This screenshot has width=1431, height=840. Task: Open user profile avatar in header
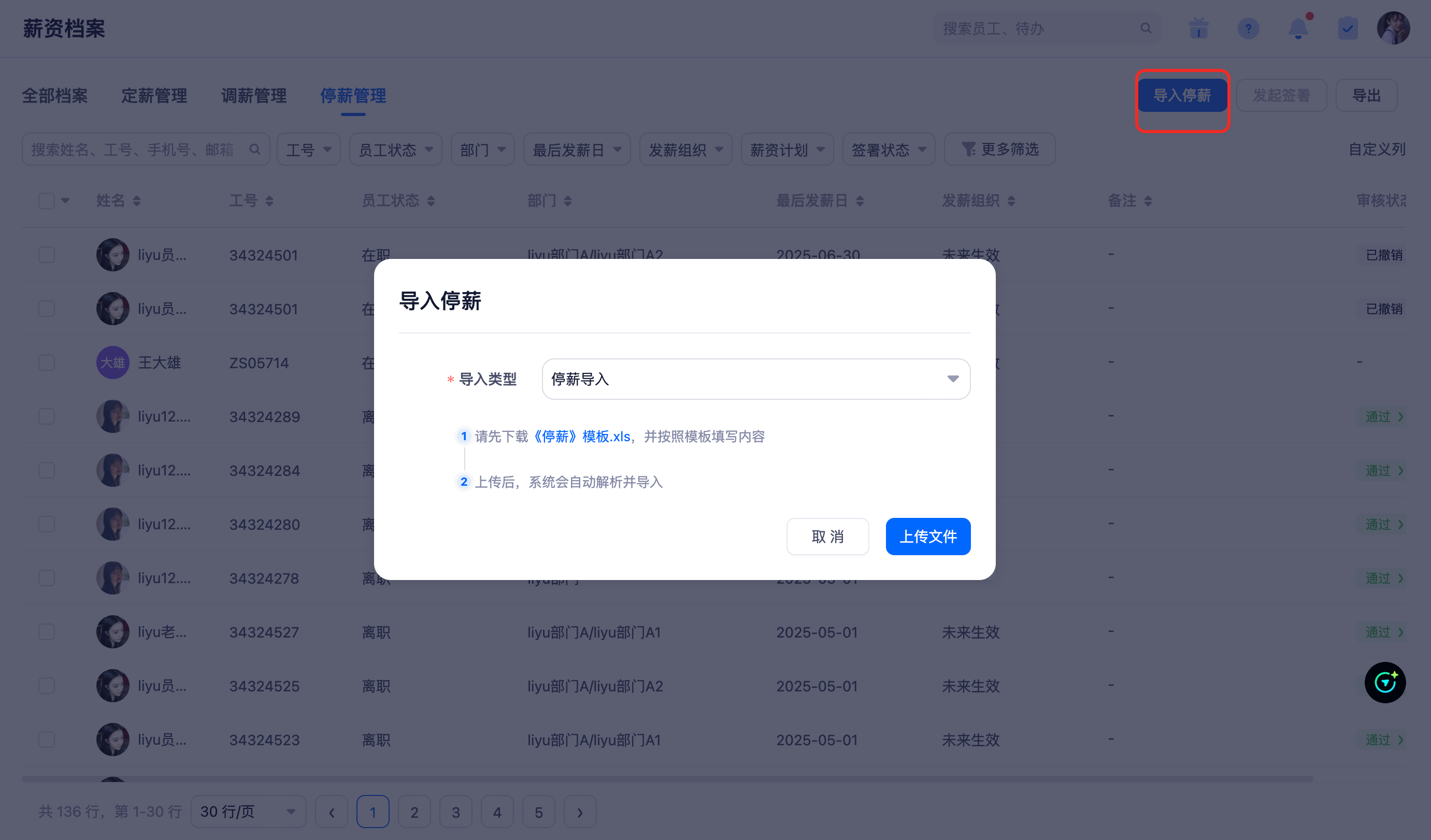(x=1393, y=28)
